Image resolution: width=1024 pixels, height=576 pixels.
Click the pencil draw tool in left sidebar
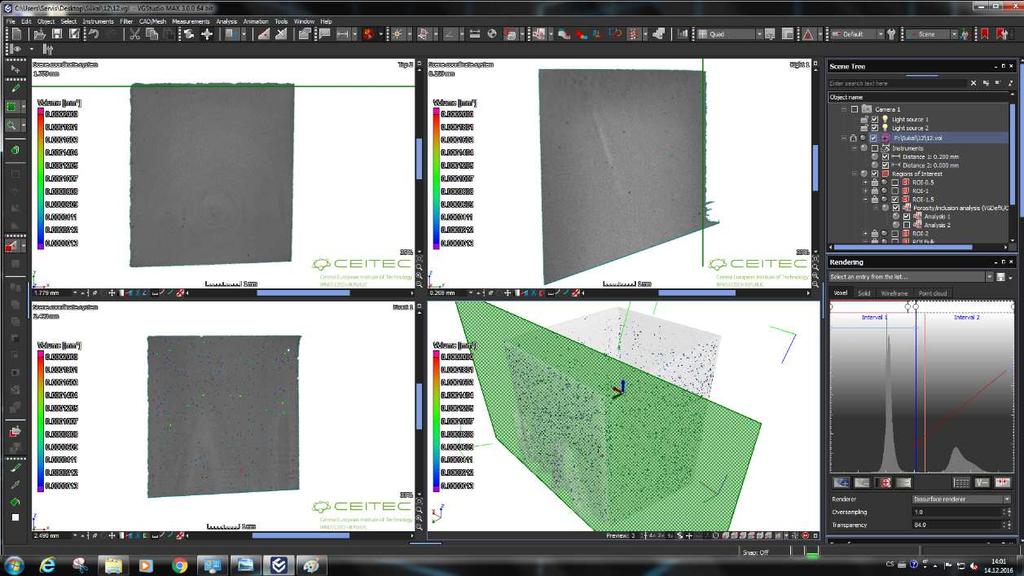click(15, 88)
